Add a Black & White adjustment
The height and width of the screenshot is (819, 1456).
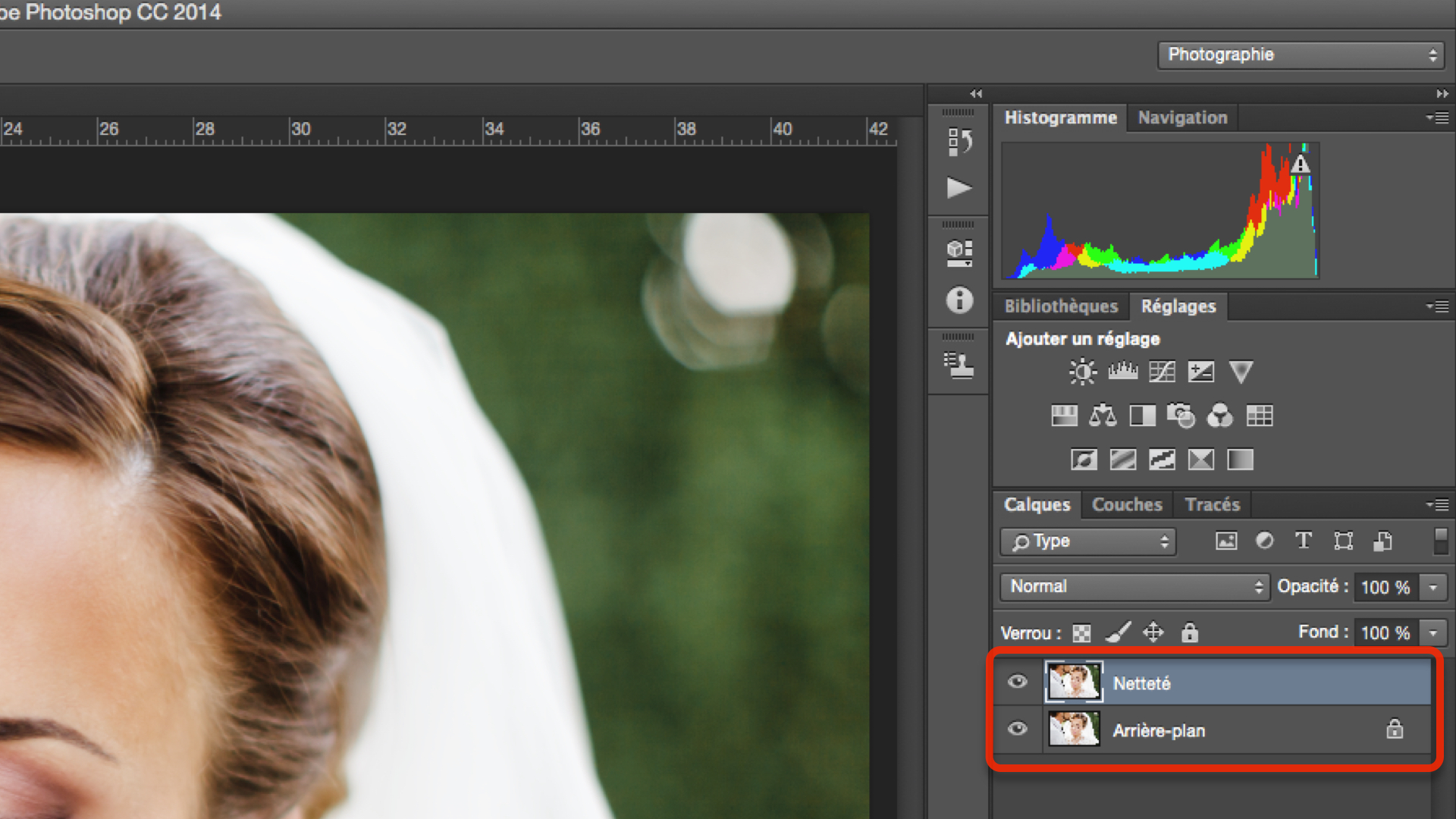point(1142,416)
